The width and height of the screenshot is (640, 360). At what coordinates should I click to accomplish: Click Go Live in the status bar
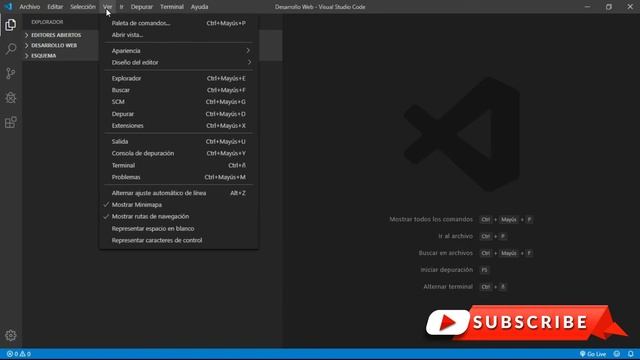593,354
